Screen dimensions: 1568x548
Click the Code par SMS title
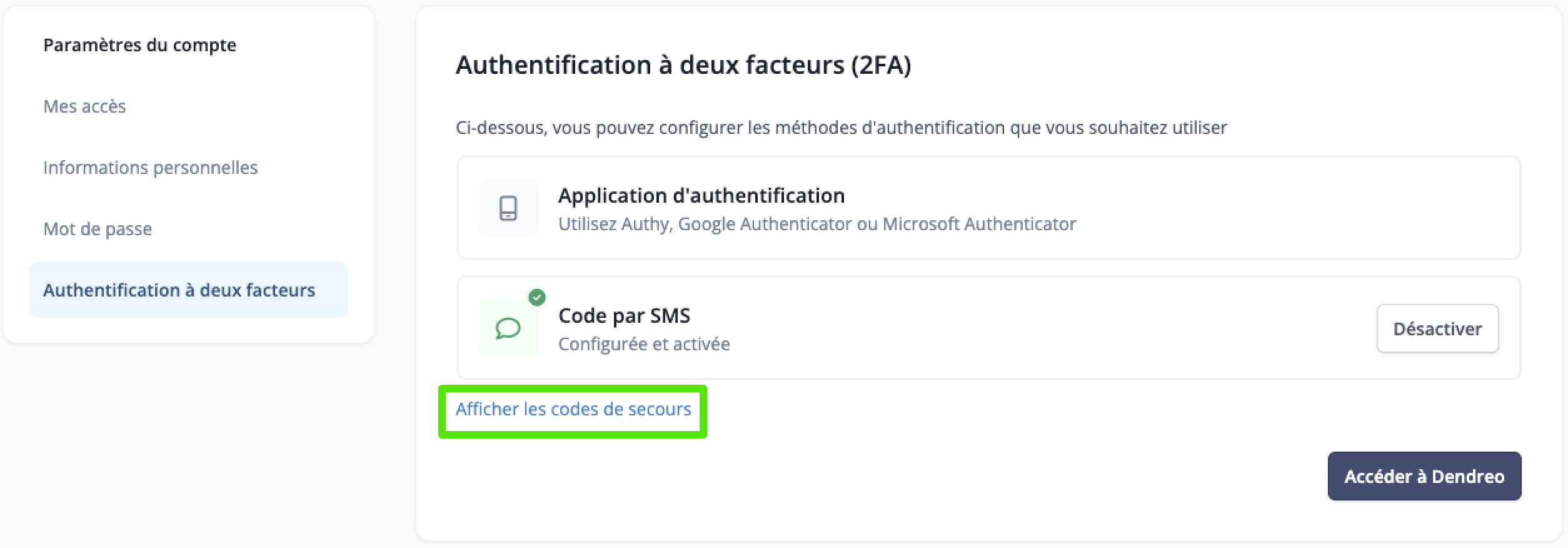tap(624, 316)
